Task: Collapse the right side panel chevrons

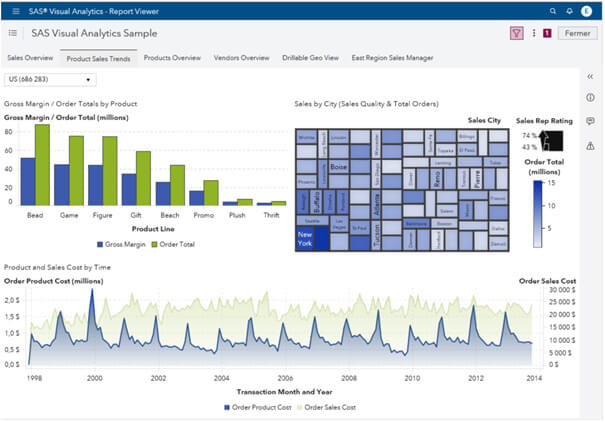Action: coord(590,76)
